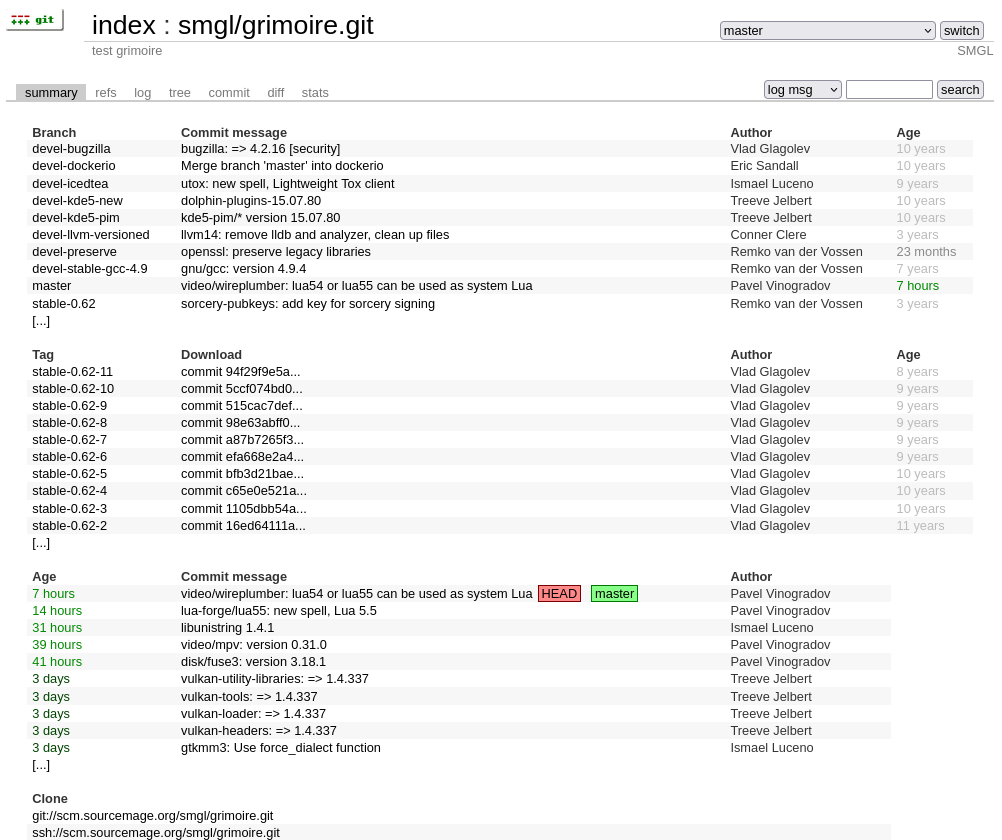Open the stable-0.62-9 tag
This screenshot has height=840, width=1002.
tap(70, 406)
